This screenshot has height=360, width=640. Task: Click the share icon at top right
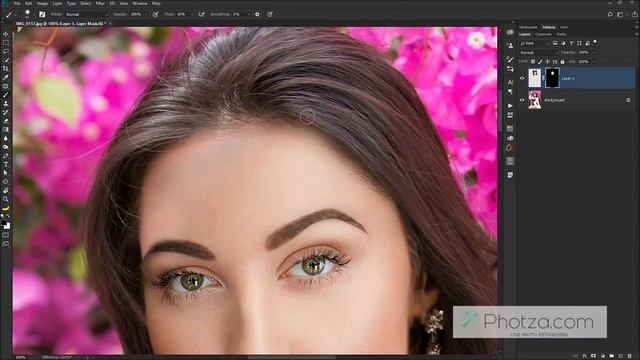click(x=634, y=14)
